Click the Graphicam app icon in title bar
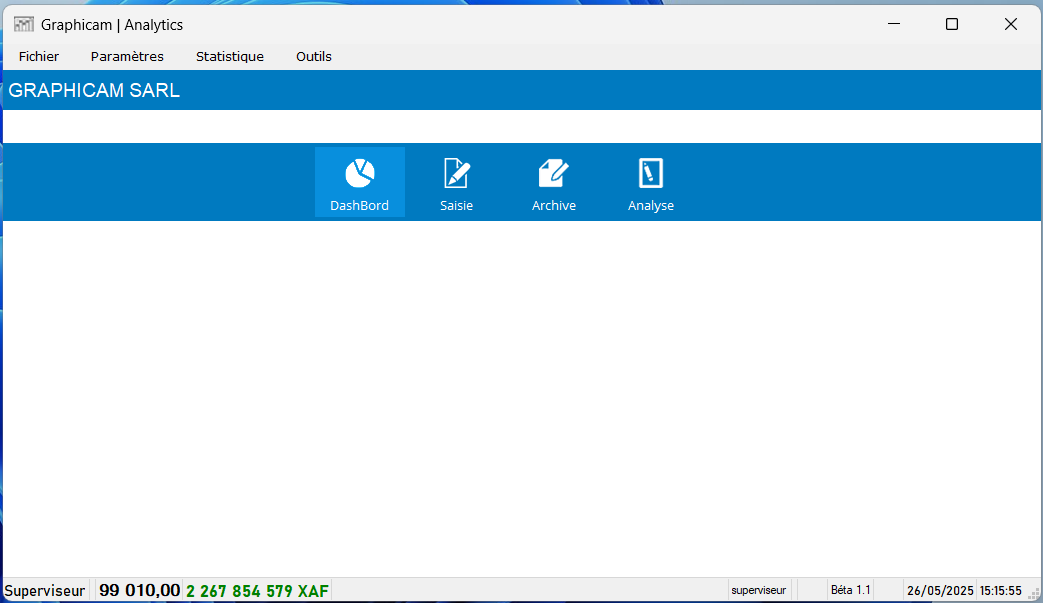This screenshot has height=603, width=1043. (x=24, y=24)
